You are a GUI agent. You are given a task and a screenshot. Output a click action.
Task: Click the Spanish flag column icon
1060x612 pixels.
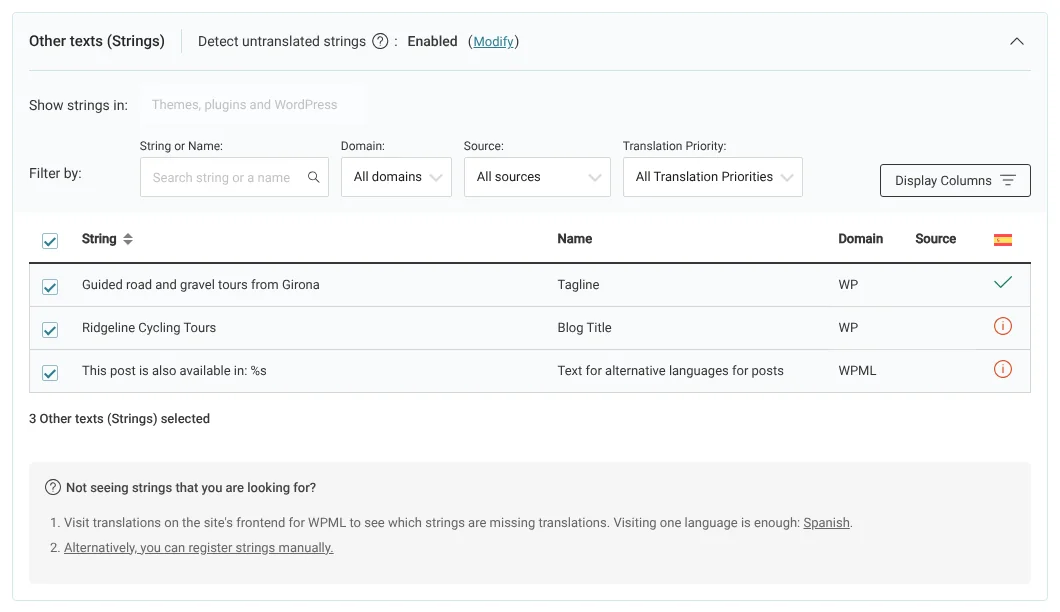pyautogui.click(x=1003, y=239)
